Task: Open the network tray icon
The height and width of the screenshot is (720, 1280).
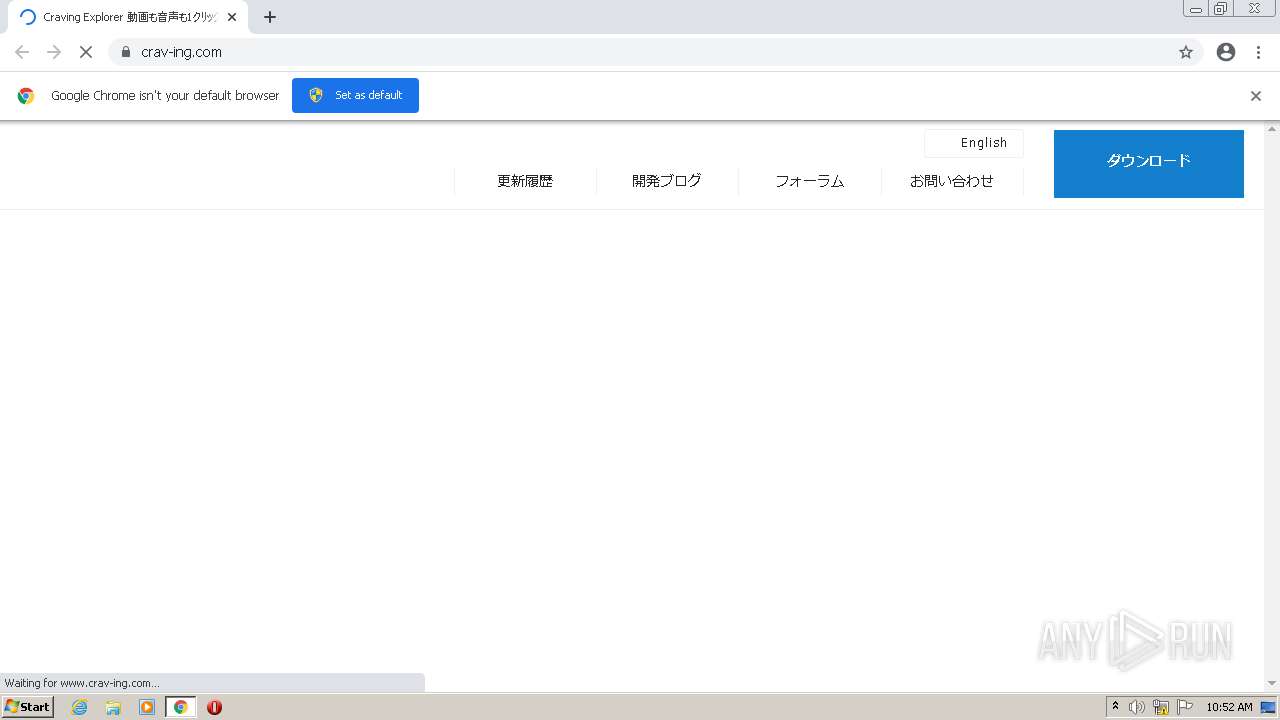Action: click(x=1161, y=707)
